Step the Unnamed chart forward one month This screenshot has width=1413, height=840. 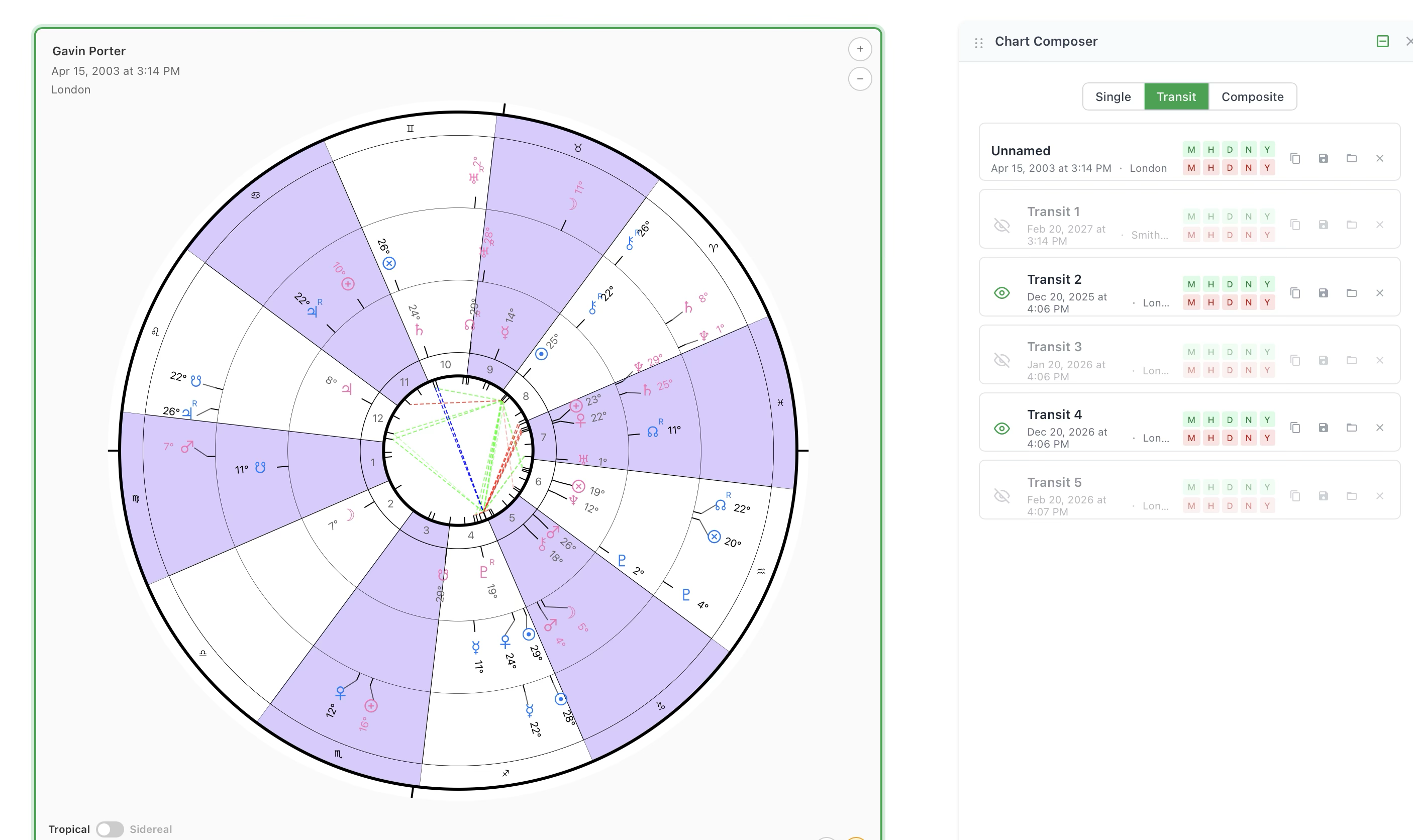pyautogui.click(x=1191, y=149)
